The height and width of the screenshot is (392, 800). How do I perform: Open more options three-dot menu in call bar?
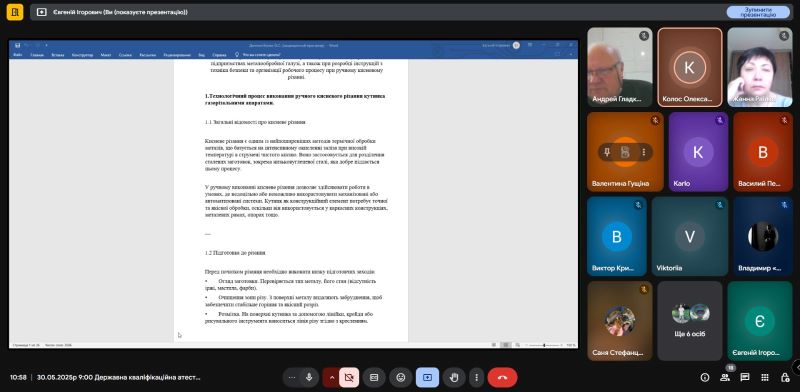click(x=476, y=377)
